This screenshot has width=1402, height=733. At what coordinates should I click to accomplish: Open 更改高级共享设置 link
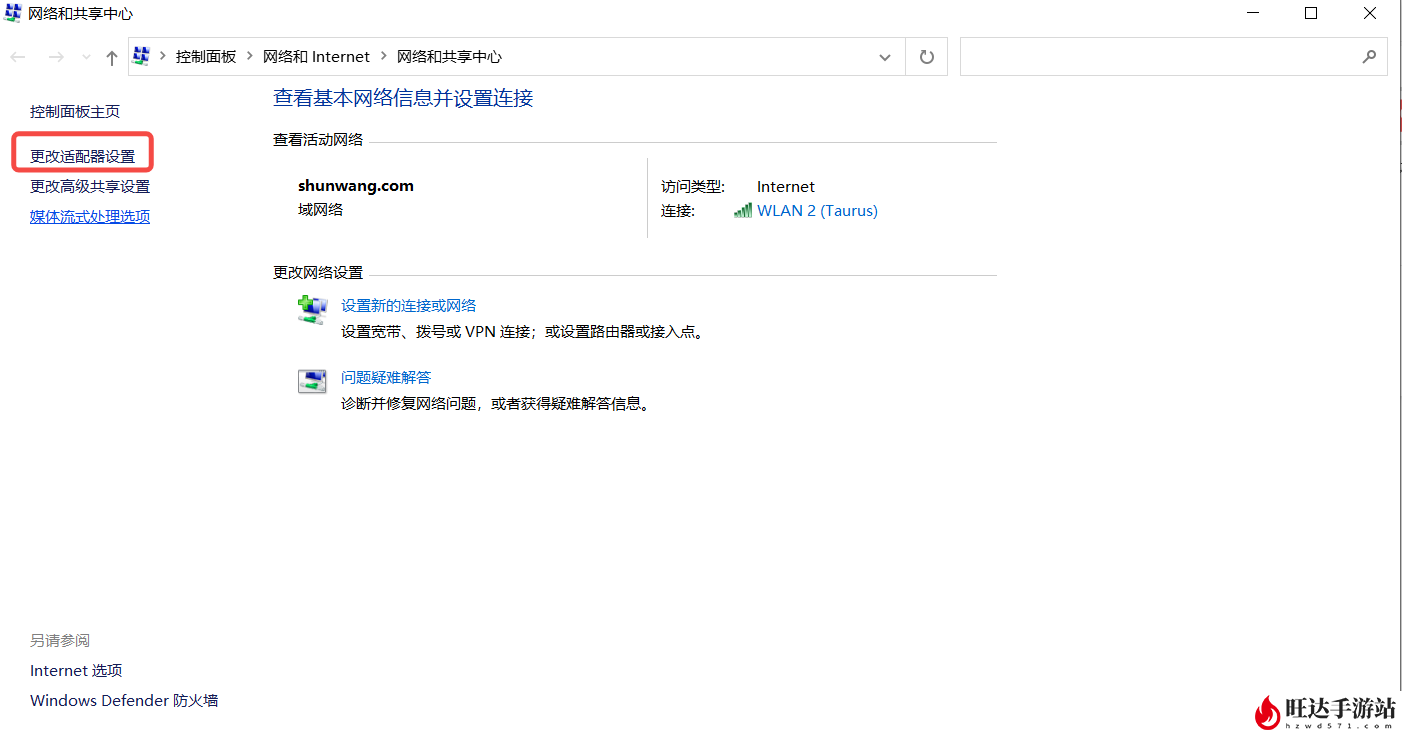tap(90, 186)
